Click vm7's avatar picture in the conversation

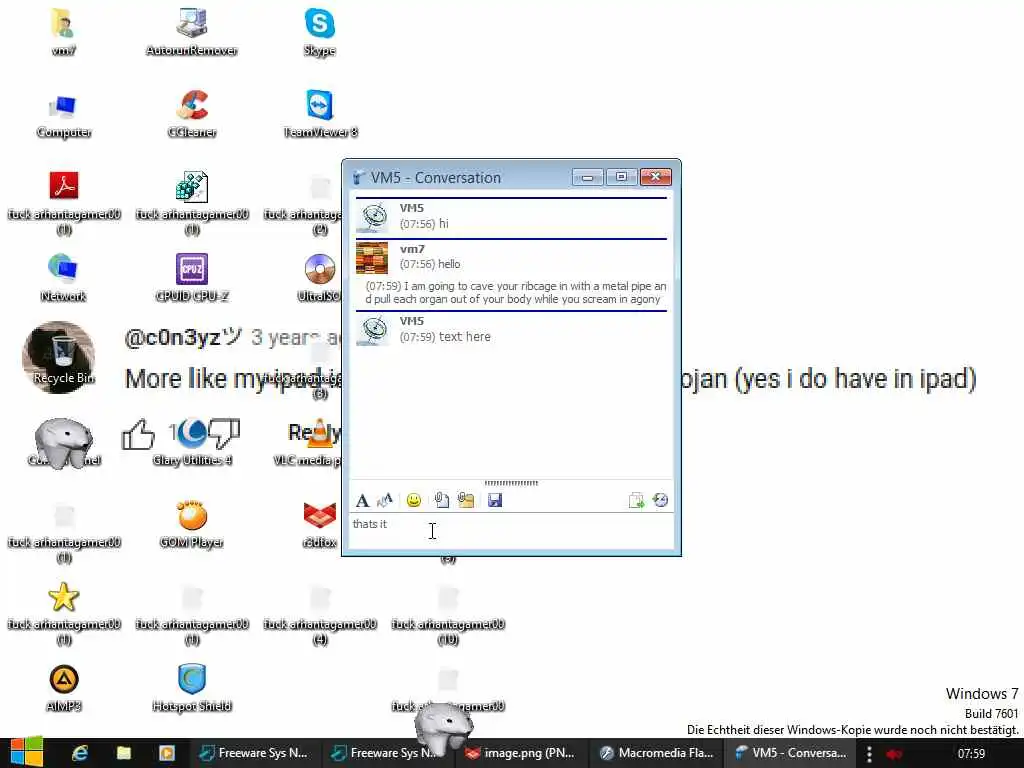point(372,257)
